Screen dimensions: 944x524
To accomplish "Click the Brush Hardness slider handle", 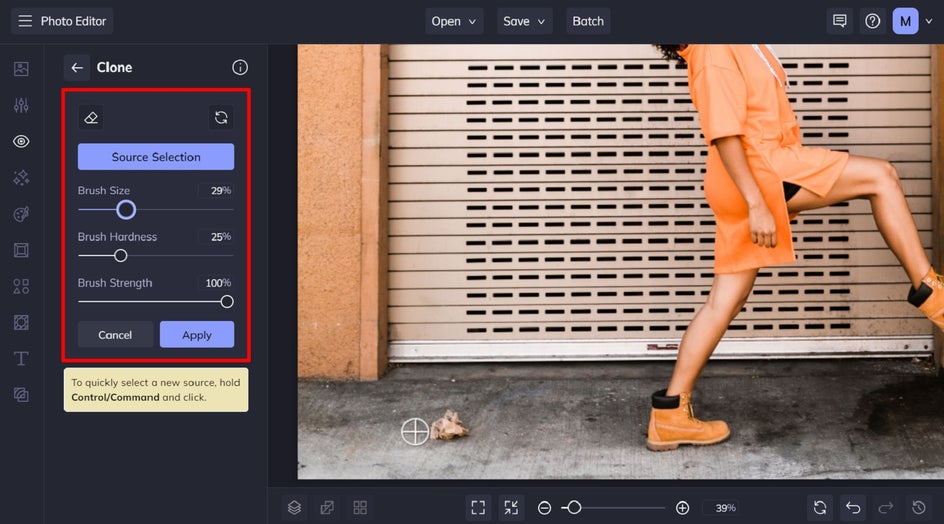I will 120,255.
